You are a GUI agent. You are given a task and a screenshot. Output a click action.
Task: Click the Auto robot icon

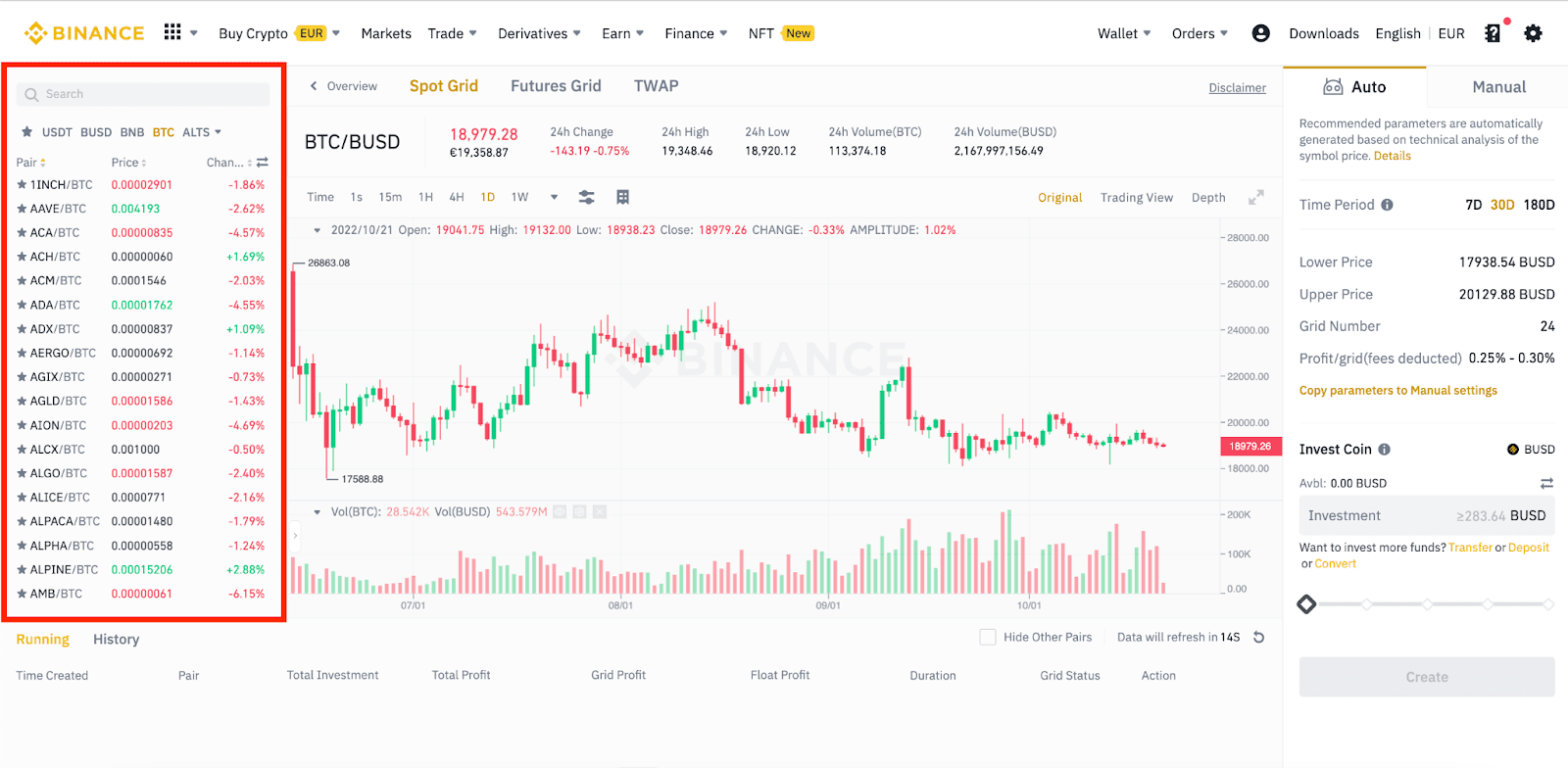[x=1333, y=86]
